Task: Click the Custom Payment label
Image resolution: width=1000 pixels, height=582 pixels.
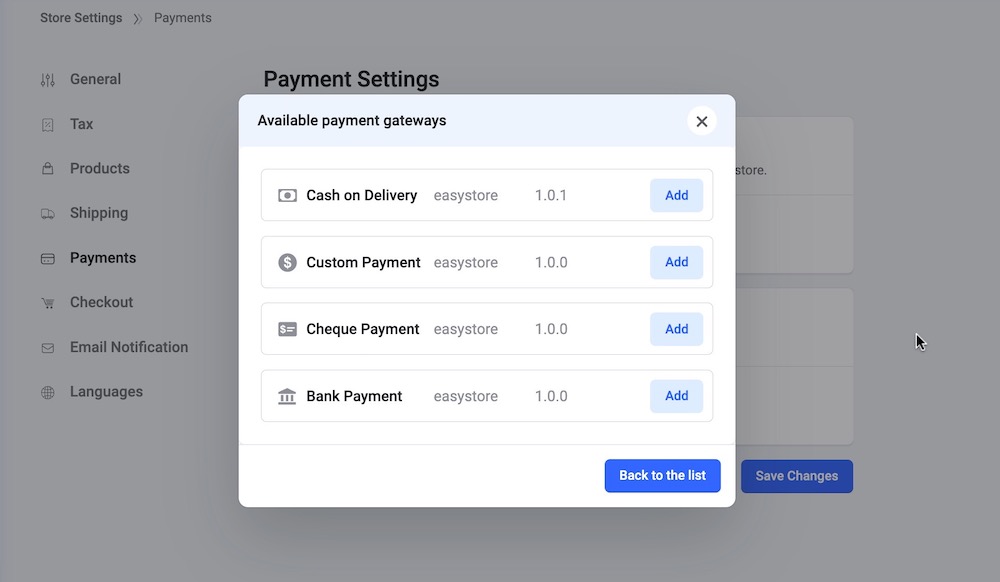Action: 363,262
